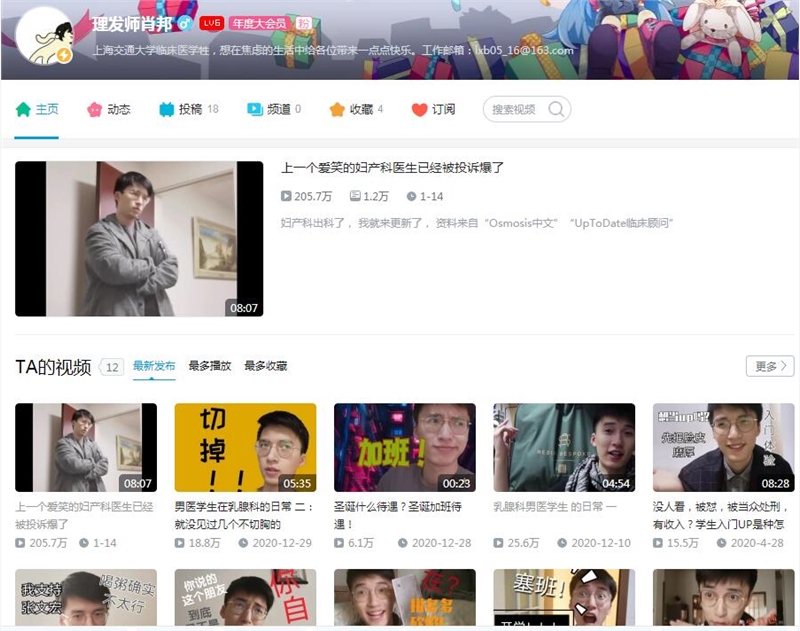Click the 粉 fan medal badge
Viewport: 800px width, 631px height.
[x=304, y=22]
